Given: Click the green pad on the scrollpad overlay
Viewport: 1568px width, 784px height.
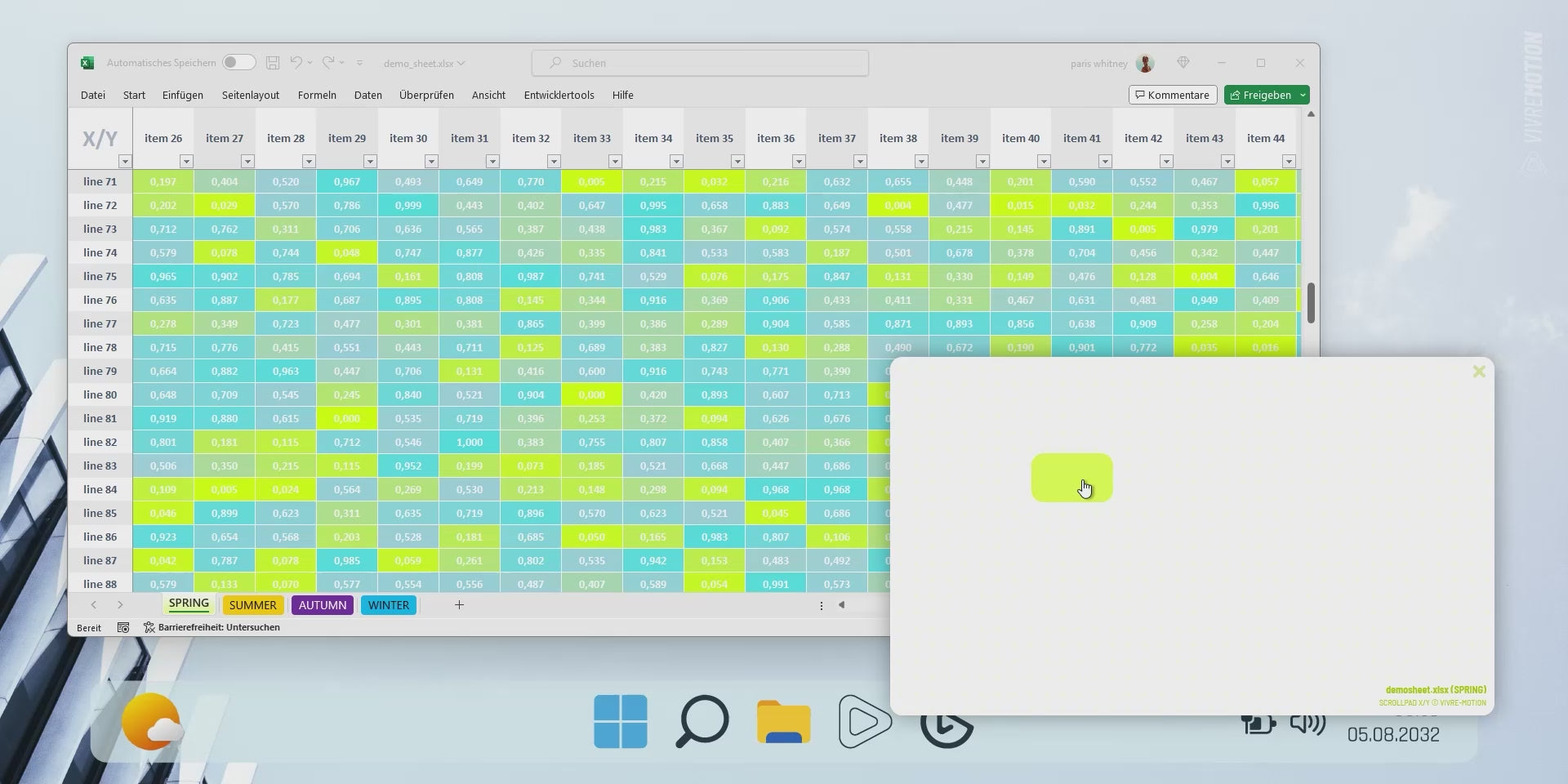Looking at the screenshot, I should (1071, 478).
